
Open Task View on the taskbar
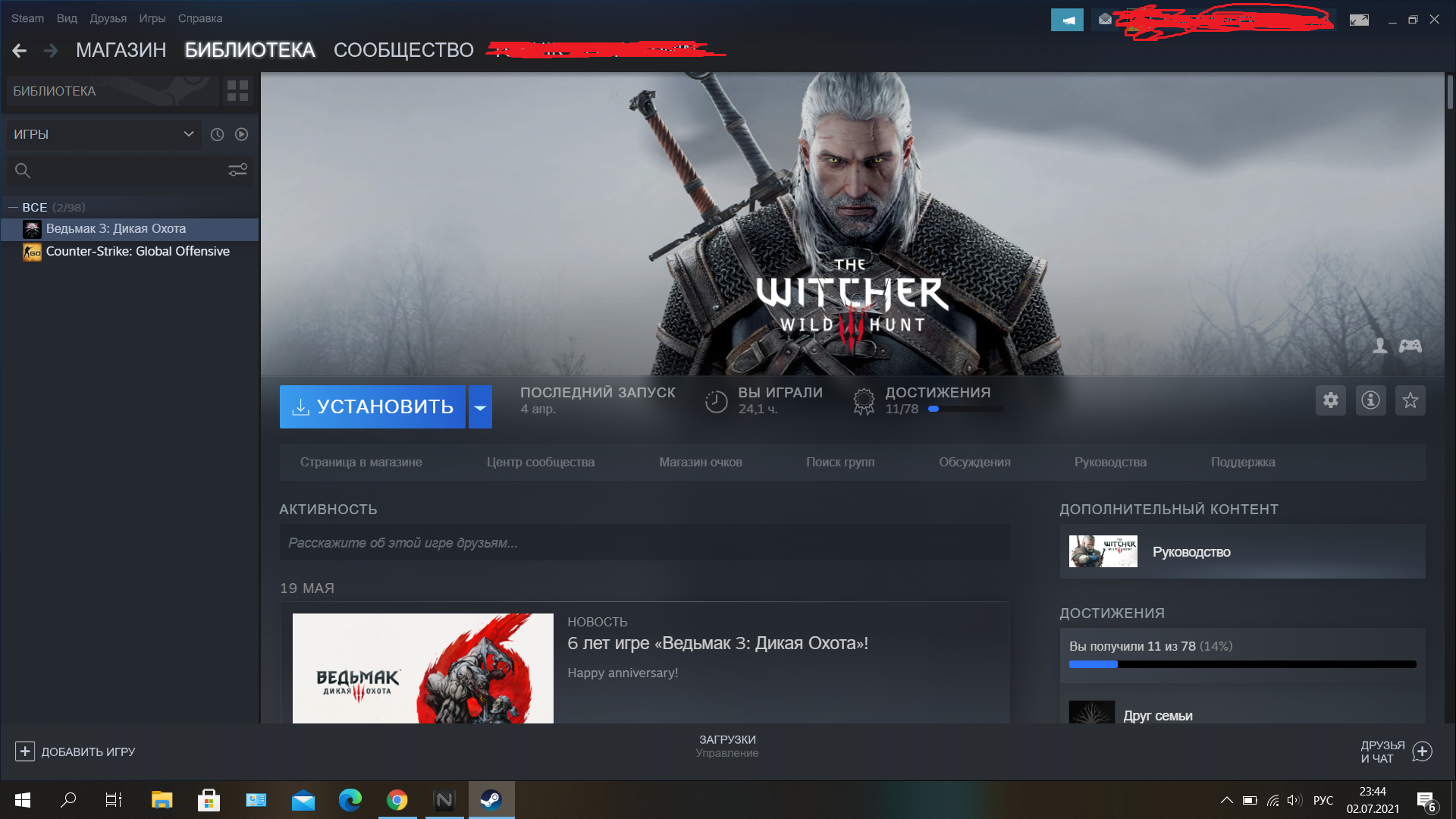[x=114, y=800]
